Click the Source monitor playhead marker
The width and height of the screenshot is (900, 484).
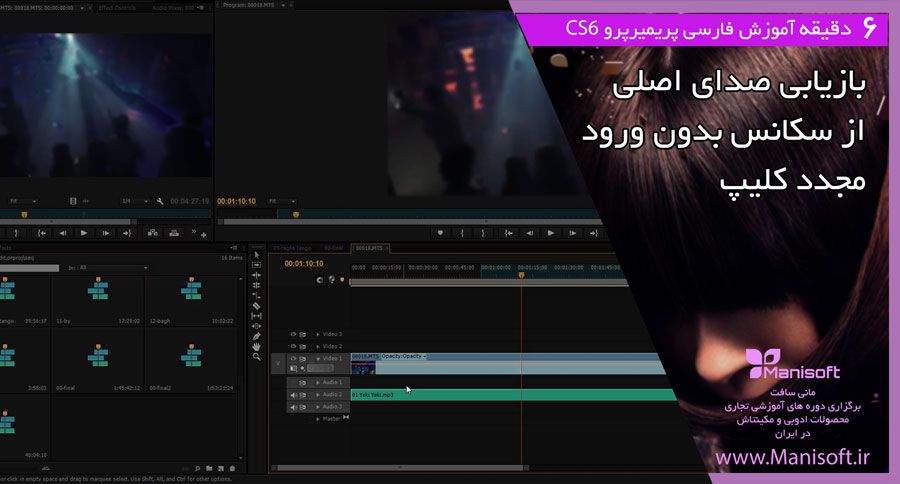[x=24, y=214]
